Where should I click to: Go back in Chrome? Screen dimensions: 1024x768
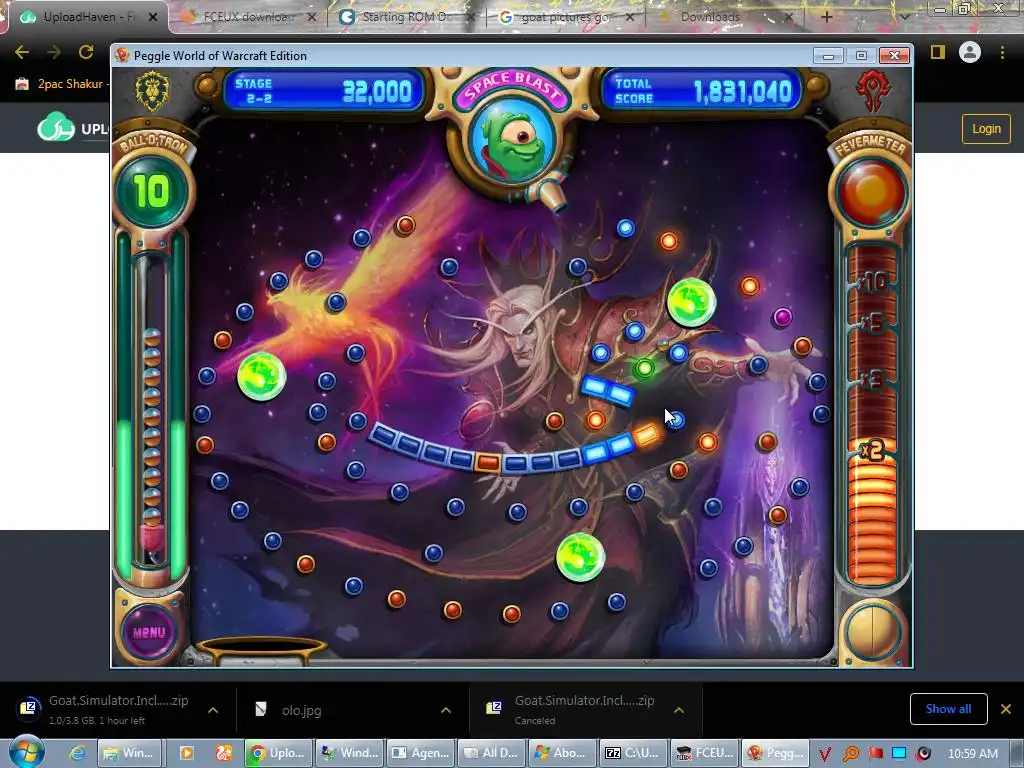click(22, 52)
